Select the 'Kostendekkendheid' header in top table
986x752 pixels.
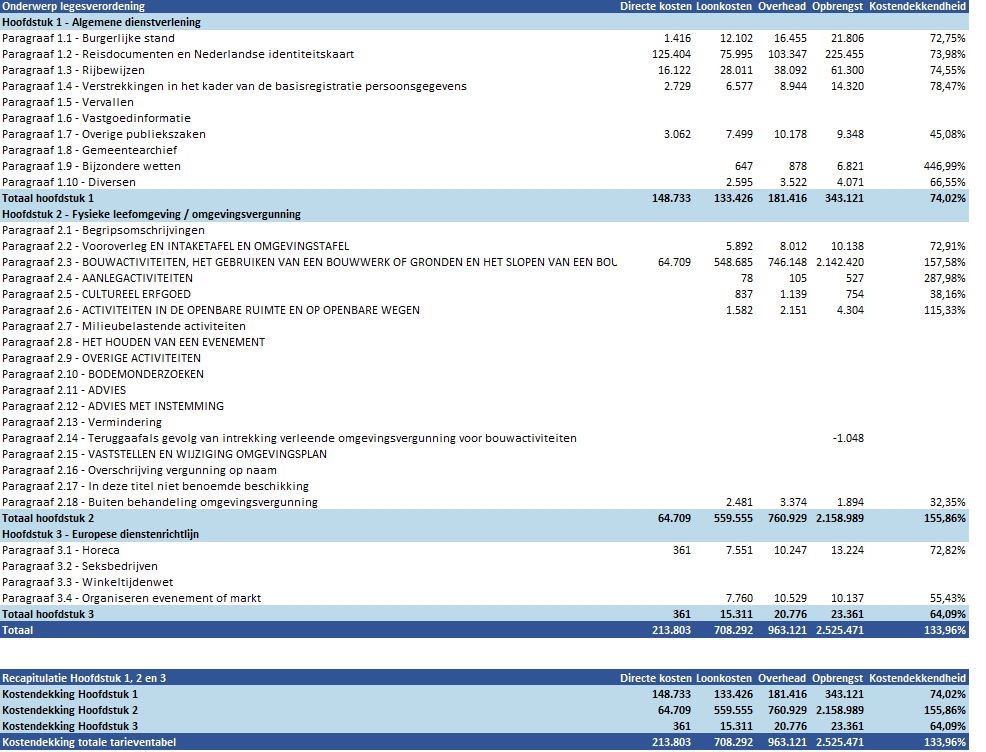pos(918,6)
